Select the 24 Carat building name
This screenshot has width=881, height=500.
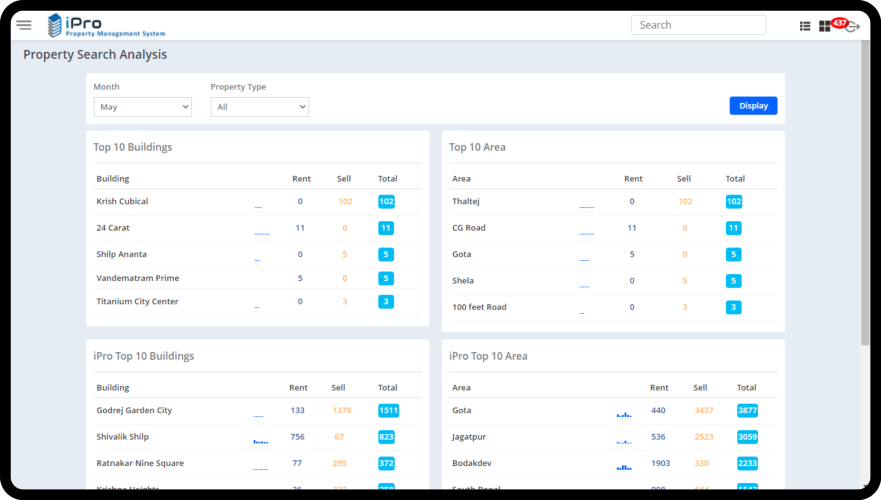113,228
